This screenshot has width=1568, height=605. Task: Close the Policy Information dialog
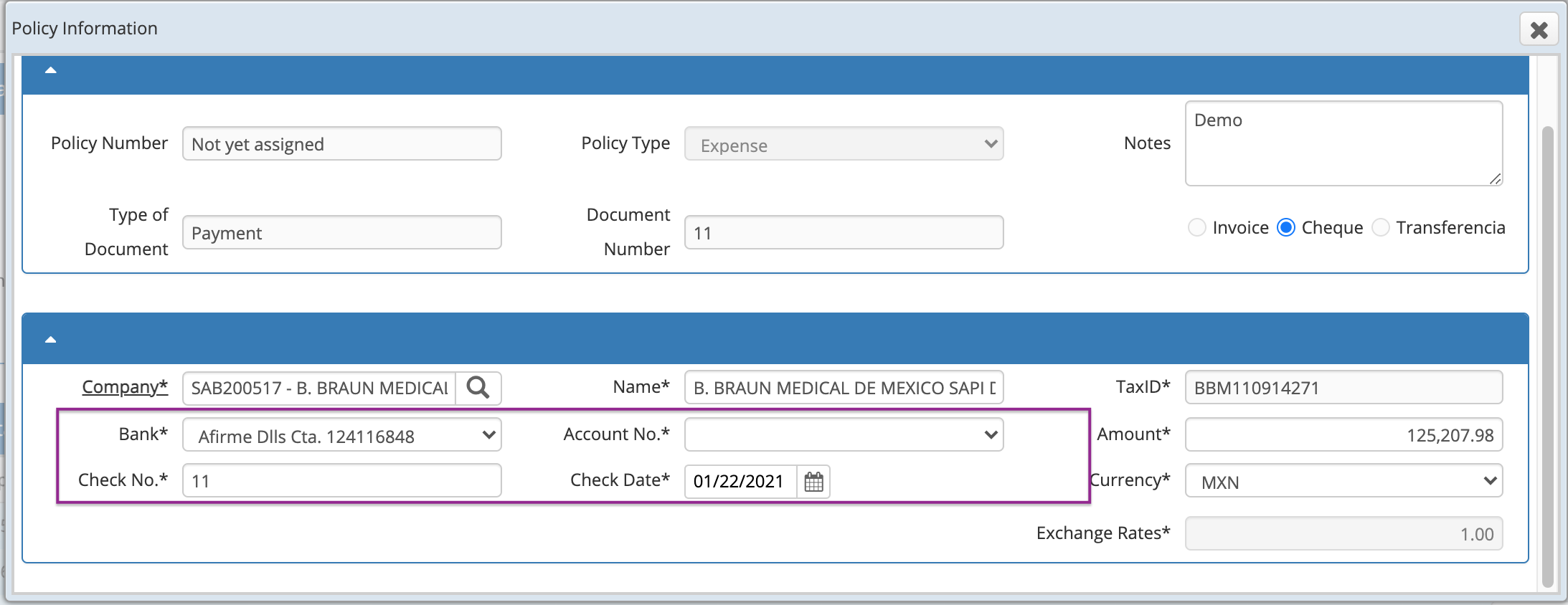[x=1539, y=29]
